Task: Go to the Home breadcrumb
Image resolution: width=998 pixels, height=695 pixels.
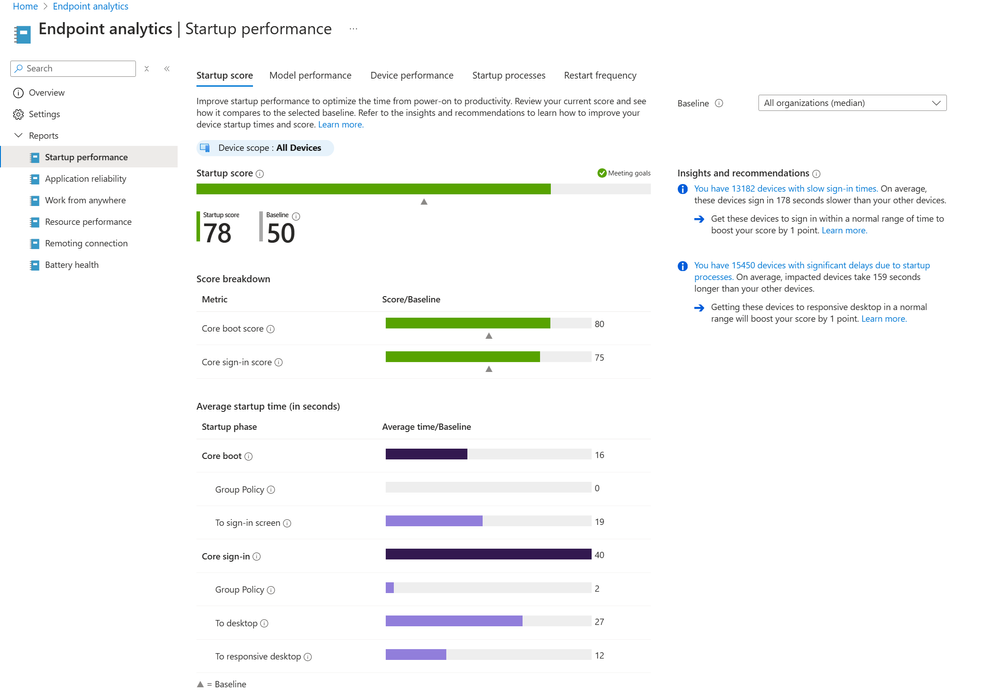Action: 25,6
